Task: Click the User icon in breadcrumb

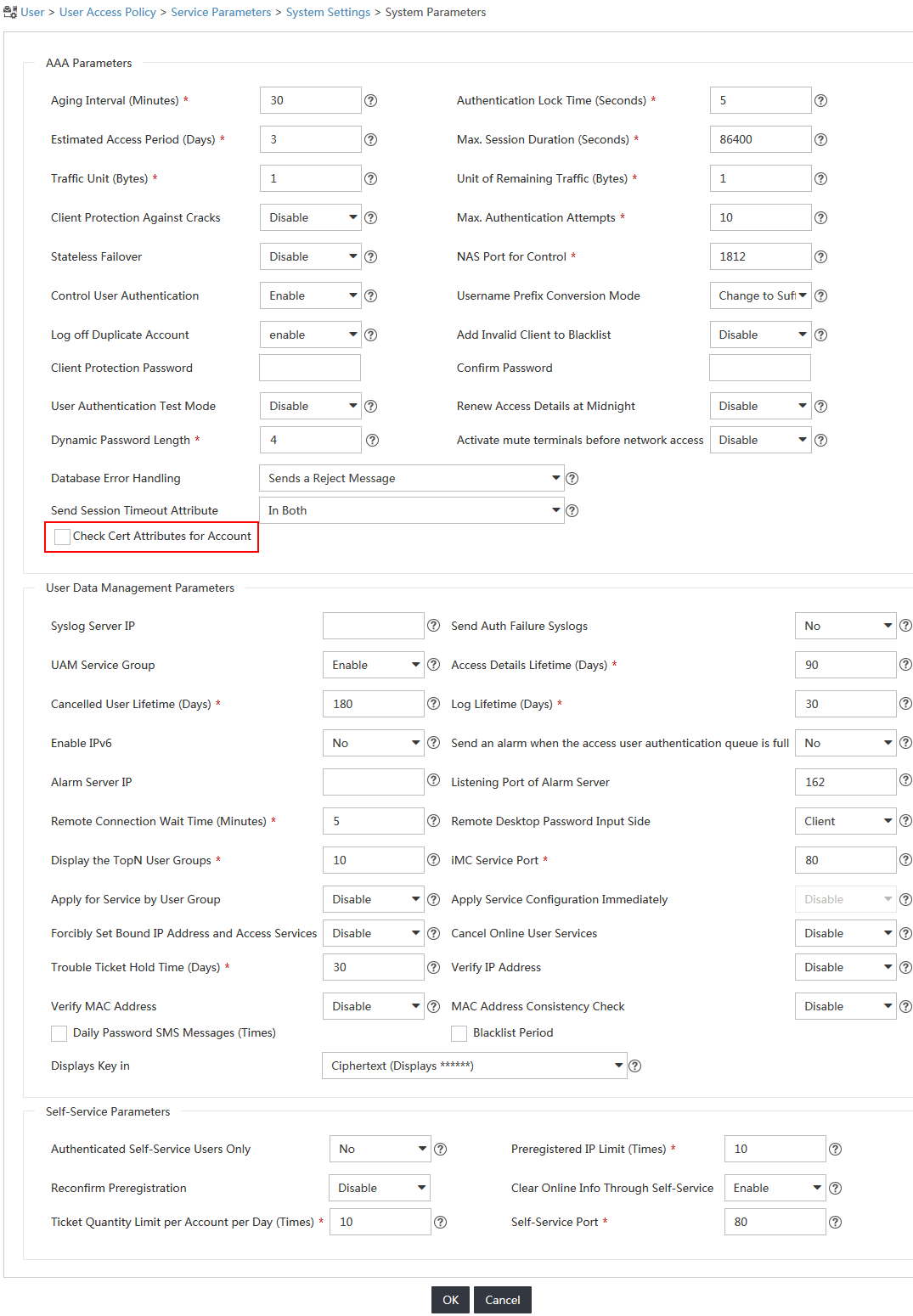Action: pos(10,12)
